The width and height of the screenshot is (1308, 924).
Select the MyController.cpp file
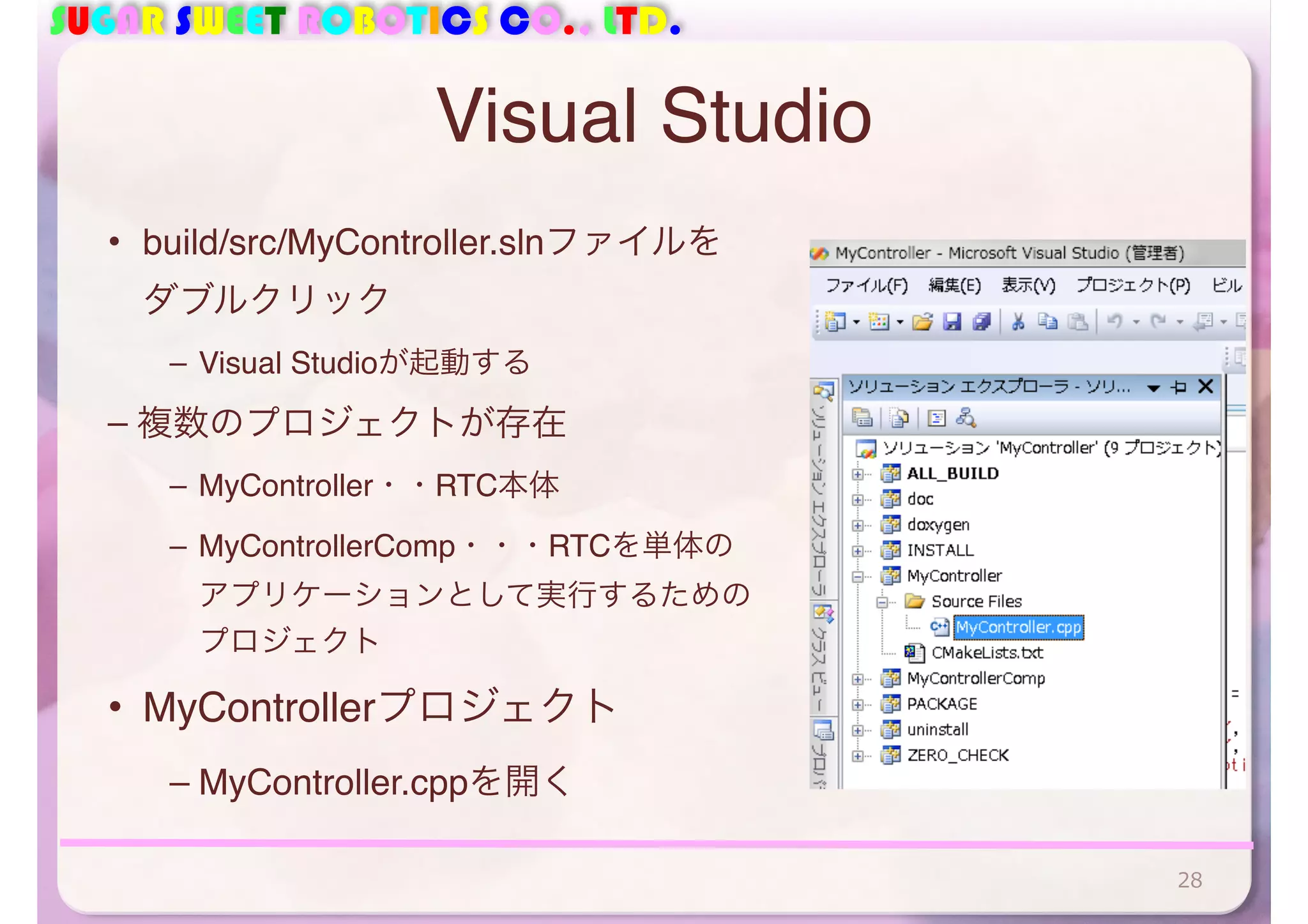tap(1019, 627)
